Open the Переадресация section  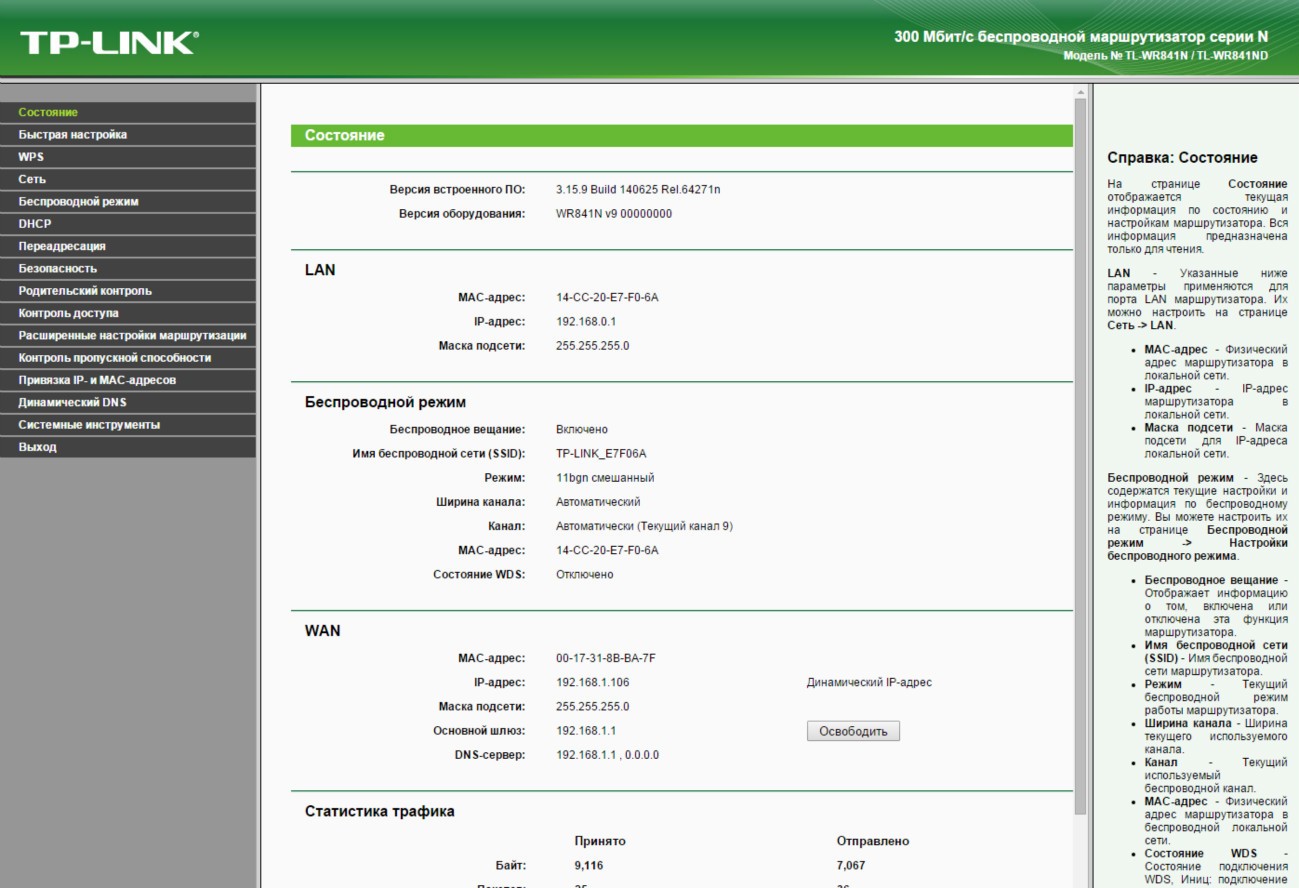coord(62,246)
